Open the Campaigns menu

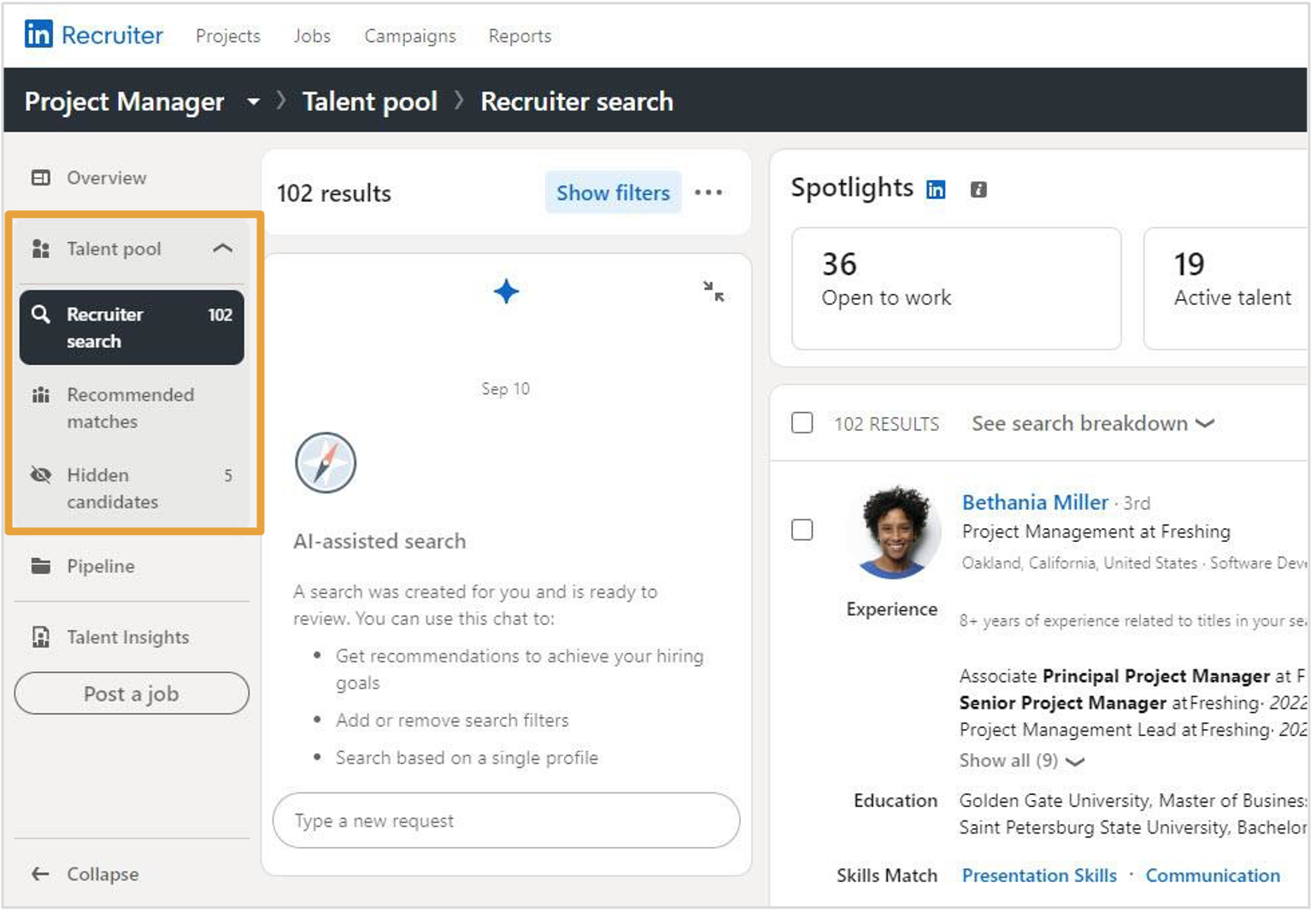[x=410, y=36]
